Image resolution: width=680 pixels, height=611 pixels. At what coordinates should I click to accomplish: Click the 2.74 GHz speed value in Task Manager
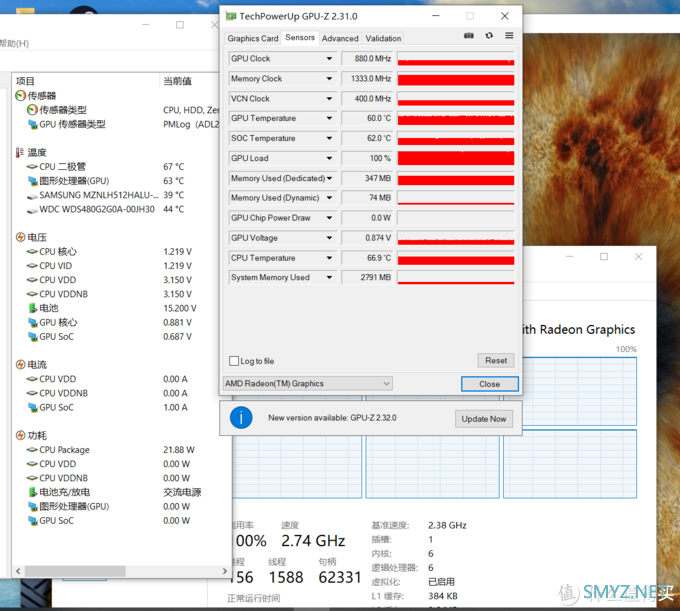[x=313, y=541]
